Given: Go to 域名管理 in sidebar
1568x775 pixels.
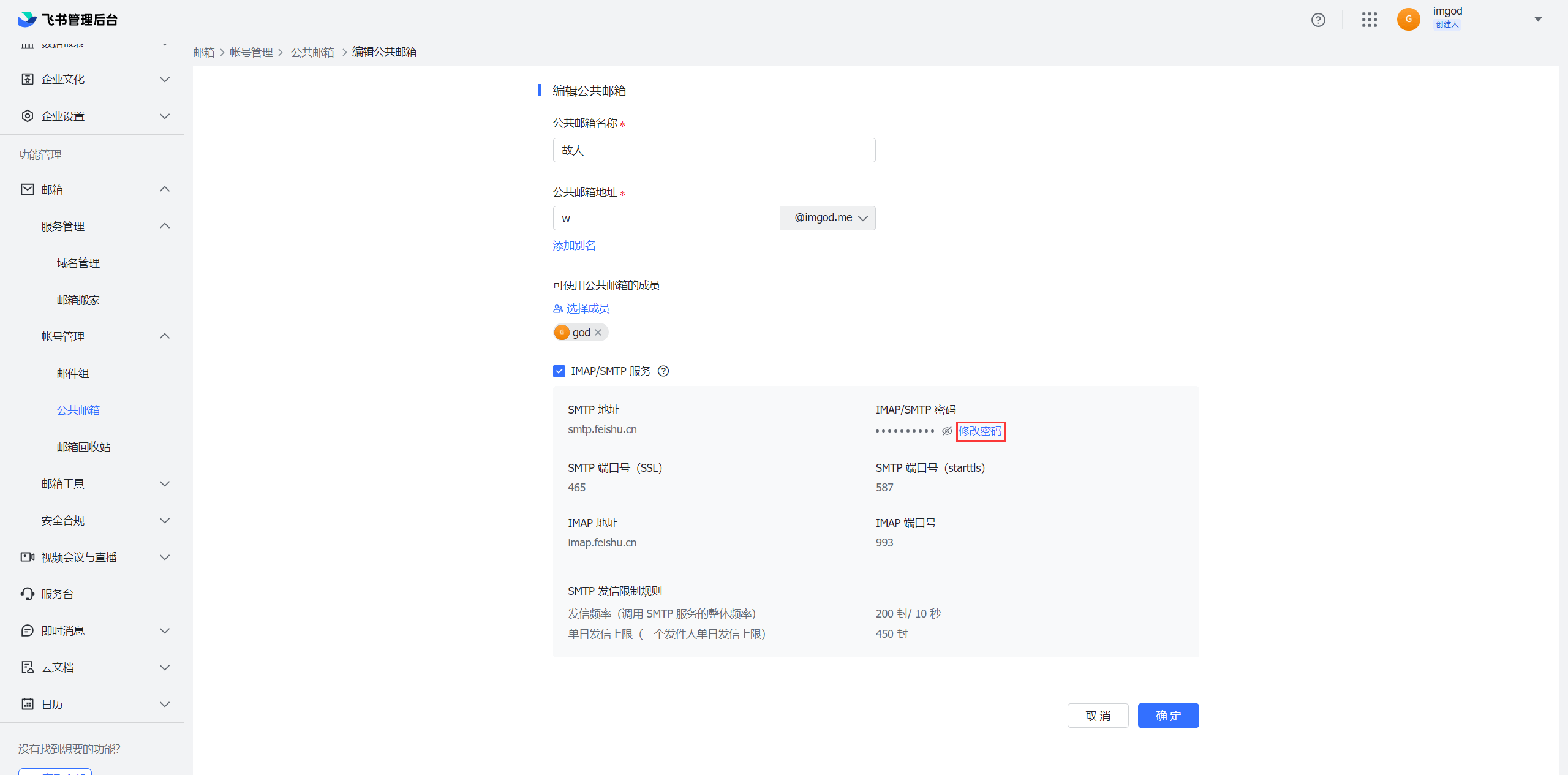Looking at the screenshot, I should click(78, 263).
